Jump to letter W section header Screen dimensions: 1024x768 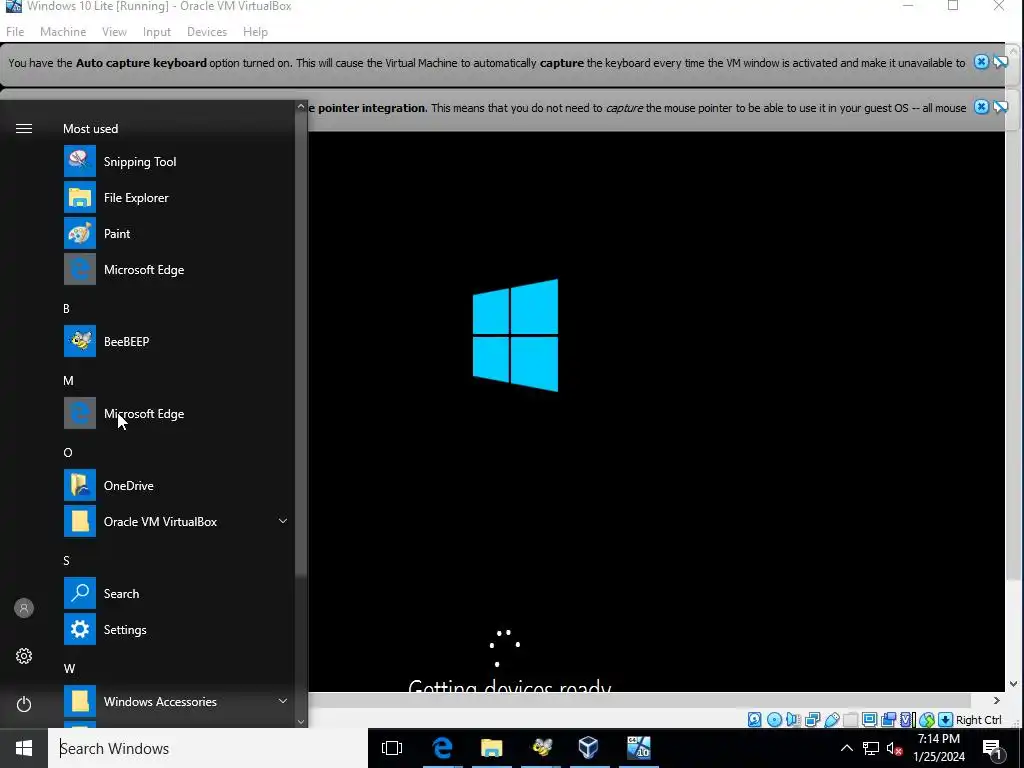[x=69, y=668]
